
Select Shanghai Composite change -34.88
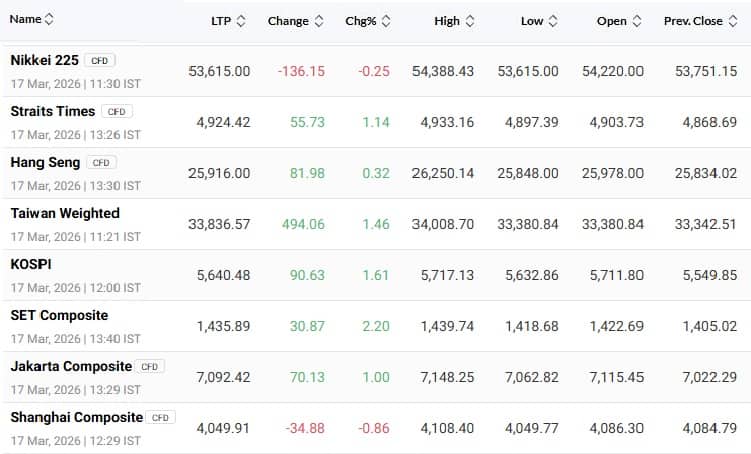tap(306, 428)
